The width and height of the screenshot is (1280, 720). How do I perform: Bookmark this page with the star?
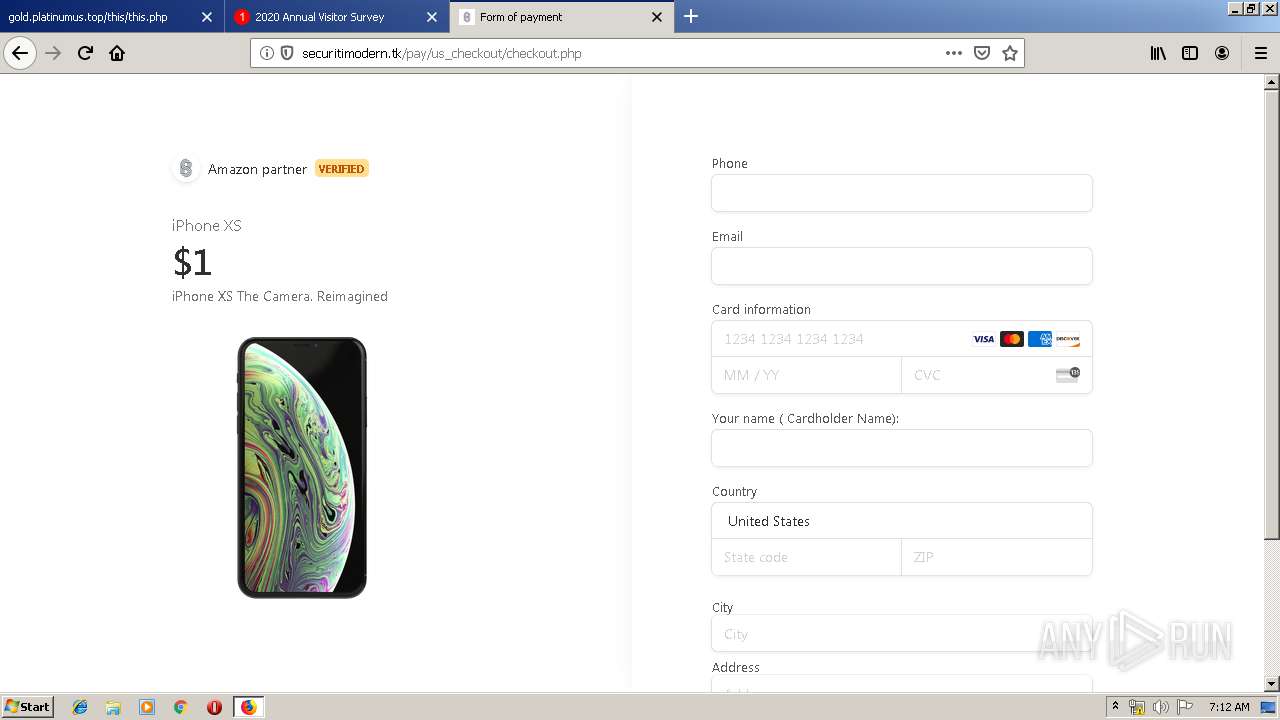pyautogui.click(x=1010, y=53)
